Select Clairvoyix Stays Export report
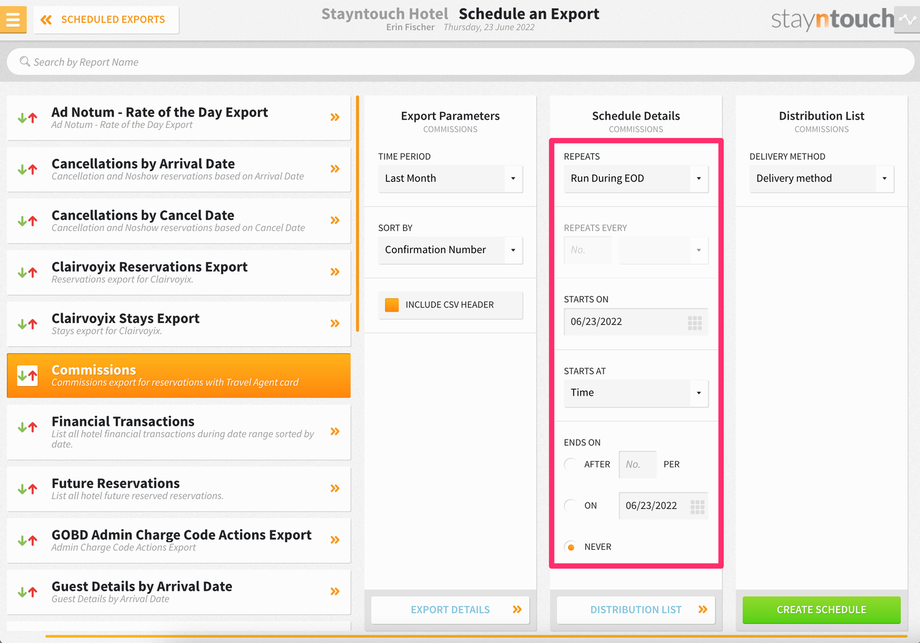 coord(178,324)
